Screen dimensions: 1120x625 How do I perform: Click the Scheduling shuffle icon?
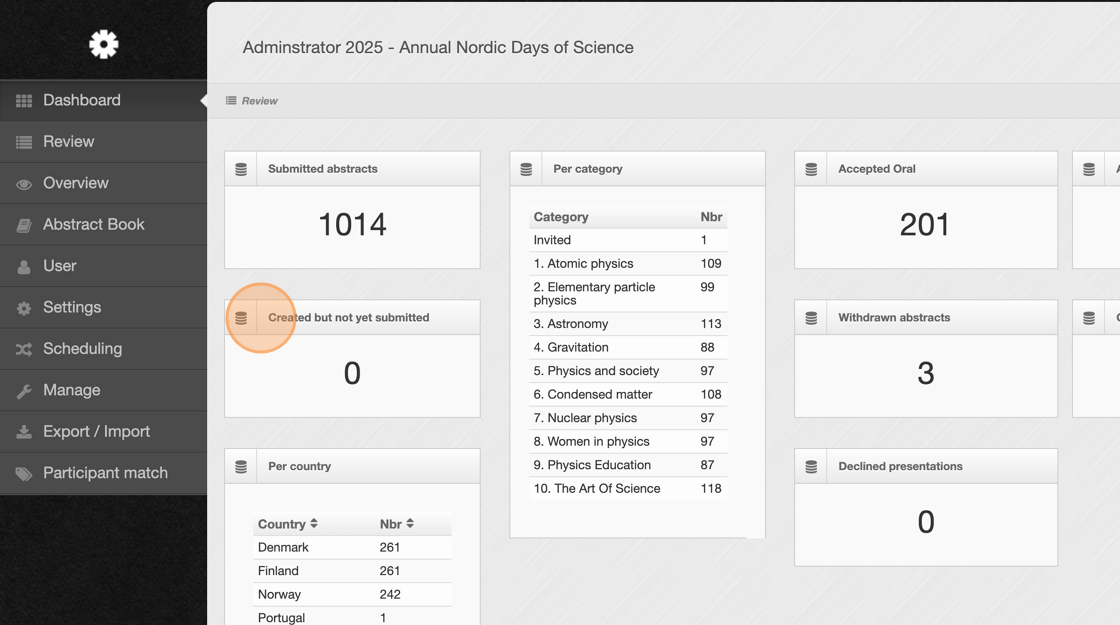pos(24,349)
